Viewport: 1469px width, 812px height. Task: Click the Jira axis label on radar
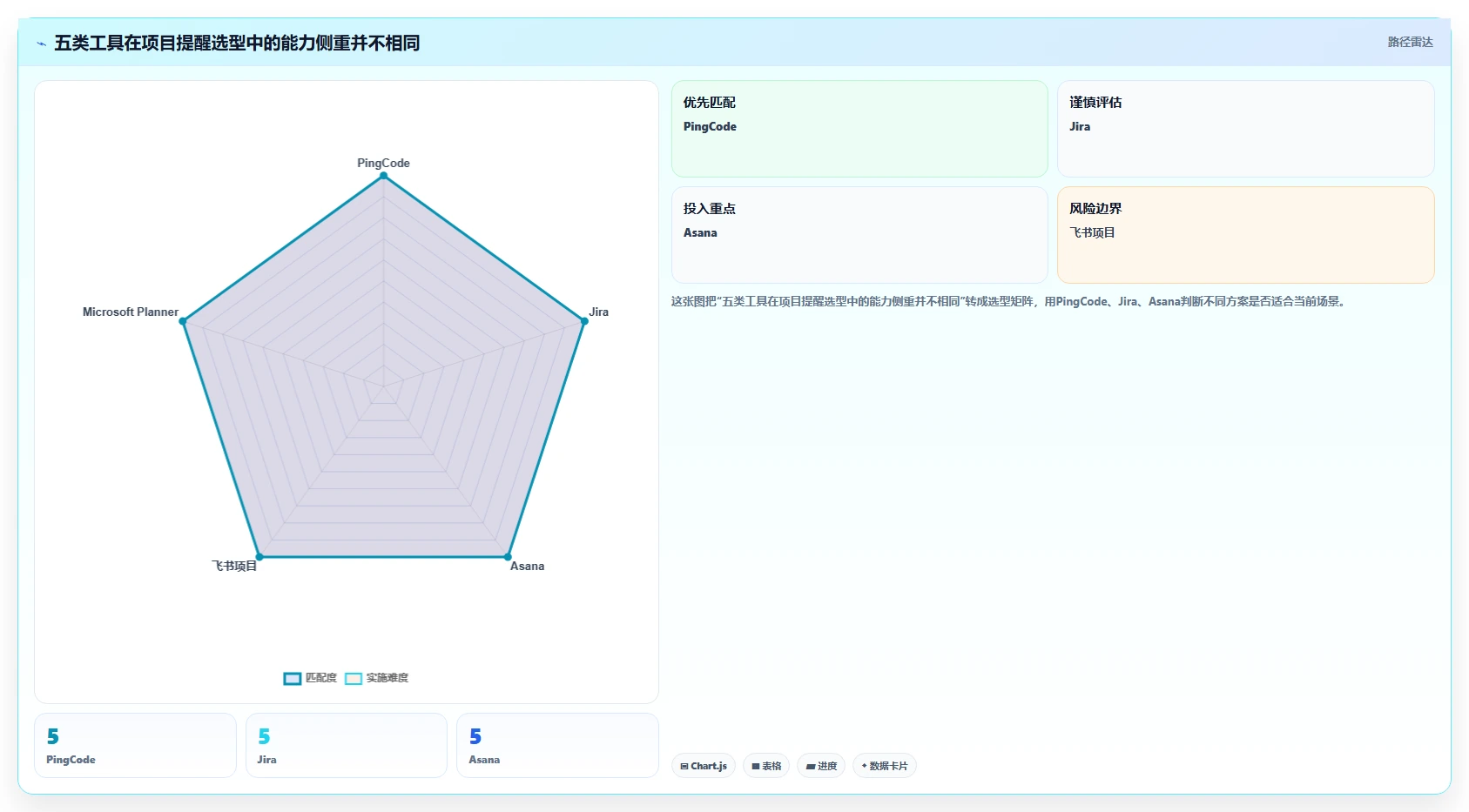[x=599, y=312]
